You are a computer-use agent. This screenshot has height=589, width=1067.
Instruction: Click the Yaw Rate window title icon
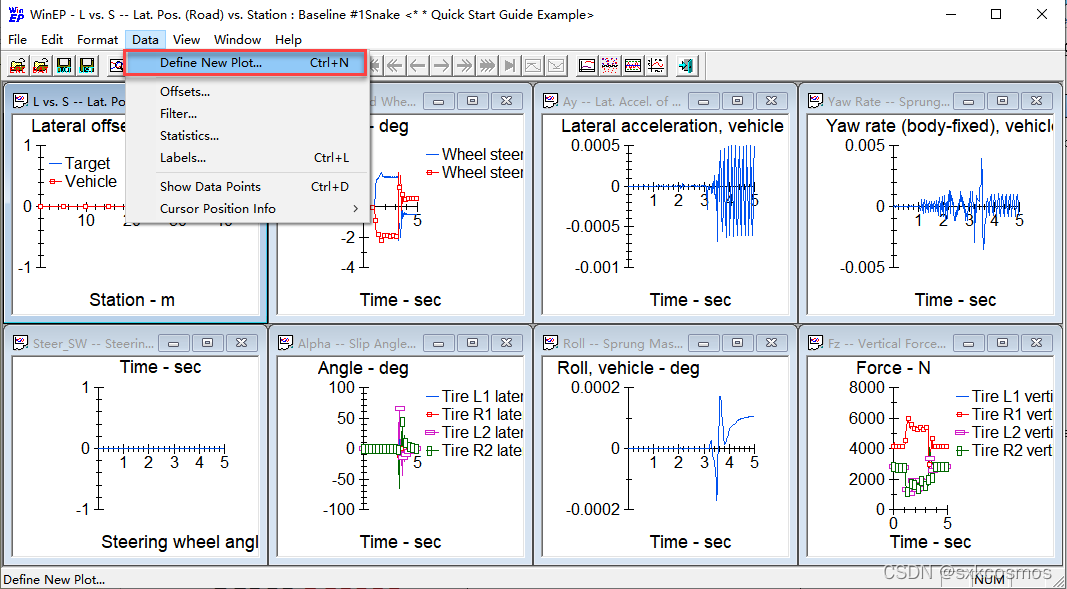pos(815,101)
